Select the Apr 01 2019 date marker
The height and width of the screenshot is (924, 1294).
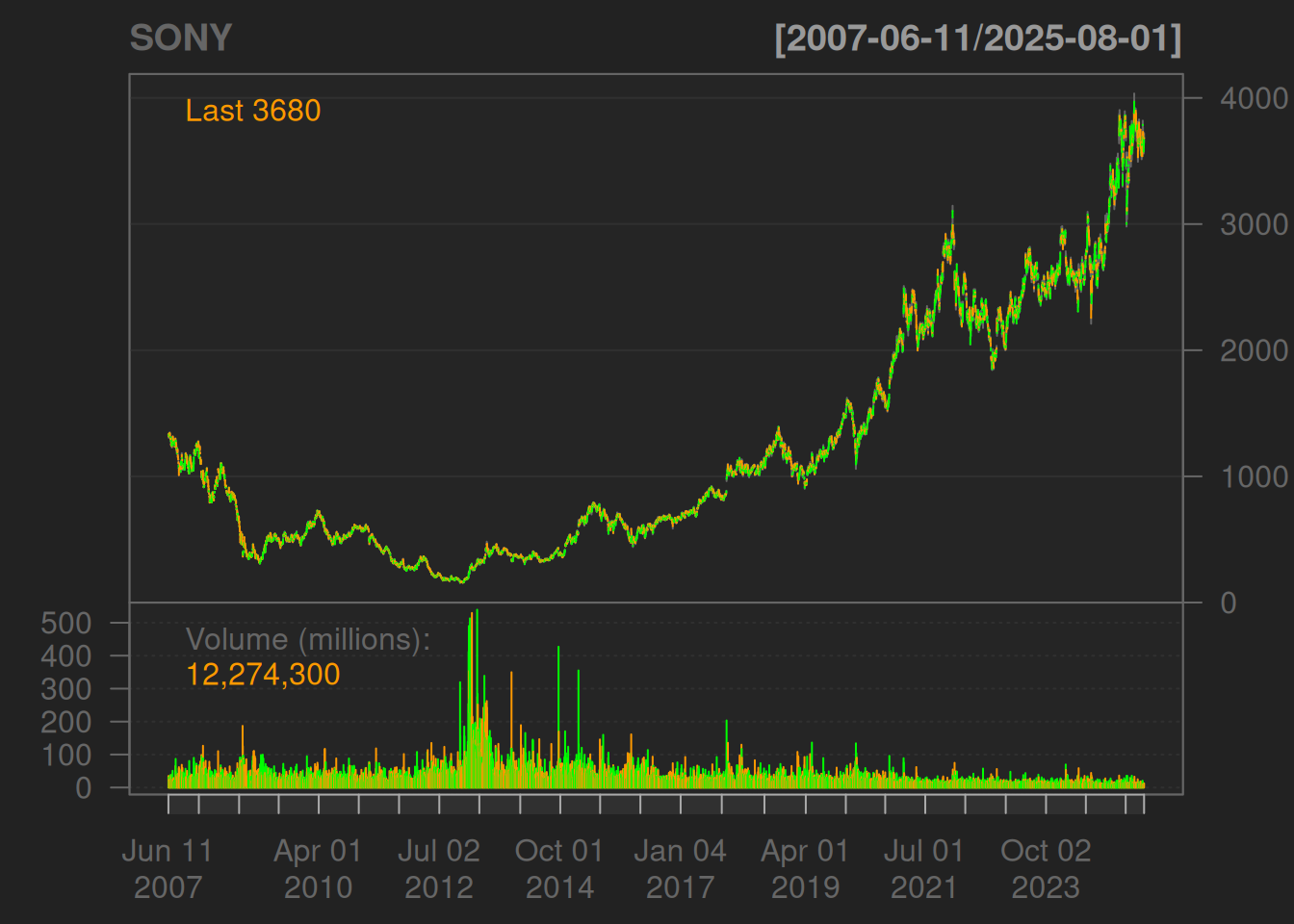[805, 868]
